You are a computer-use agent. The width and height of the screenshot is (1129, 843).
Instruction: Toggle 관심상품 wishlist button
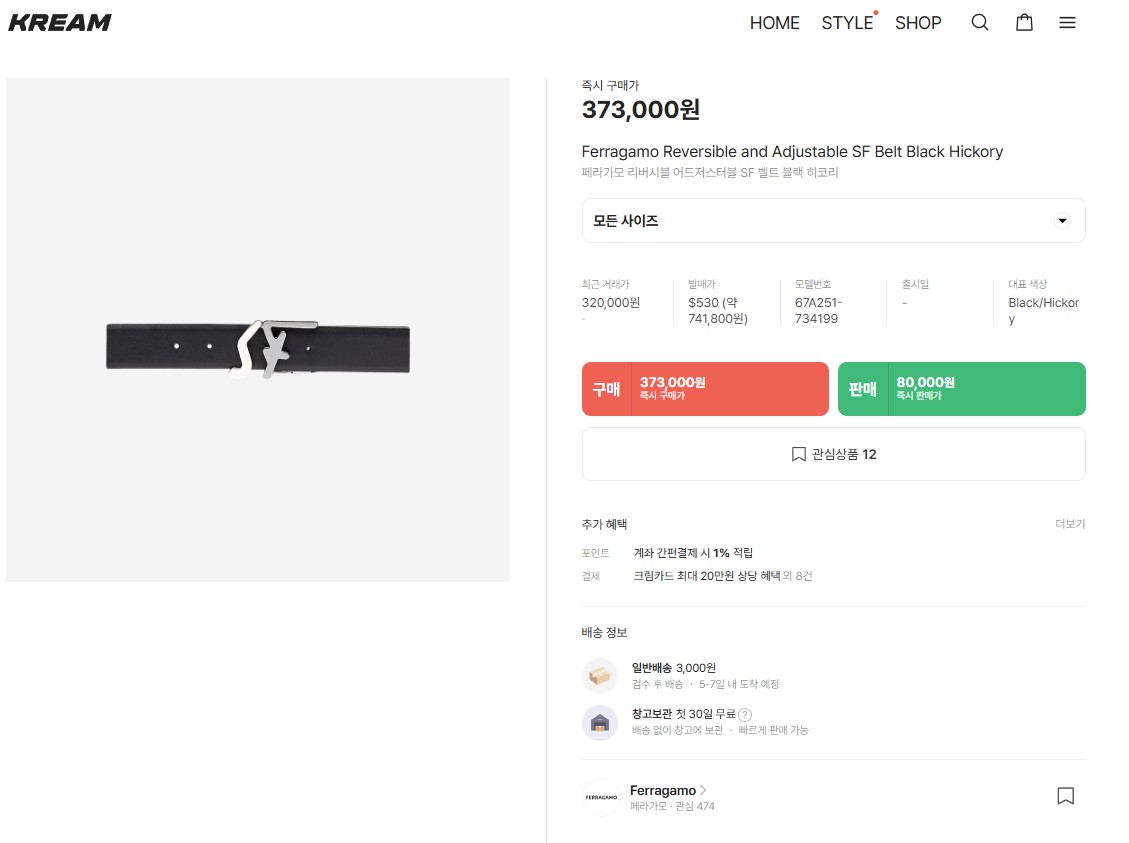[x=833, y=454]
